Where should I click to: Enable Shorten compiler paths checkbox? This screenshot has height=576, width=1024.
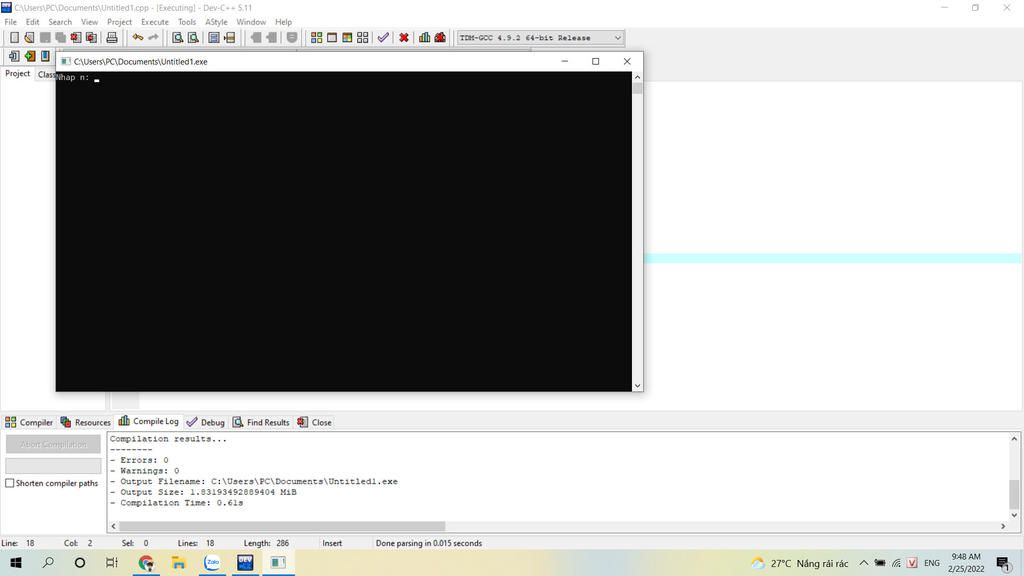click(10, 483)
